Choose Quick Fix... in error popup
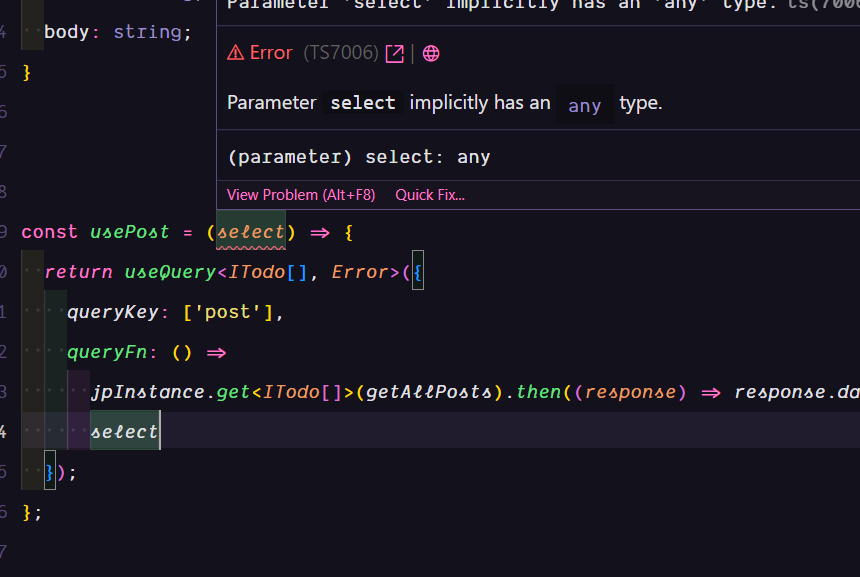 pyautogui.click(x=430, y=195)
